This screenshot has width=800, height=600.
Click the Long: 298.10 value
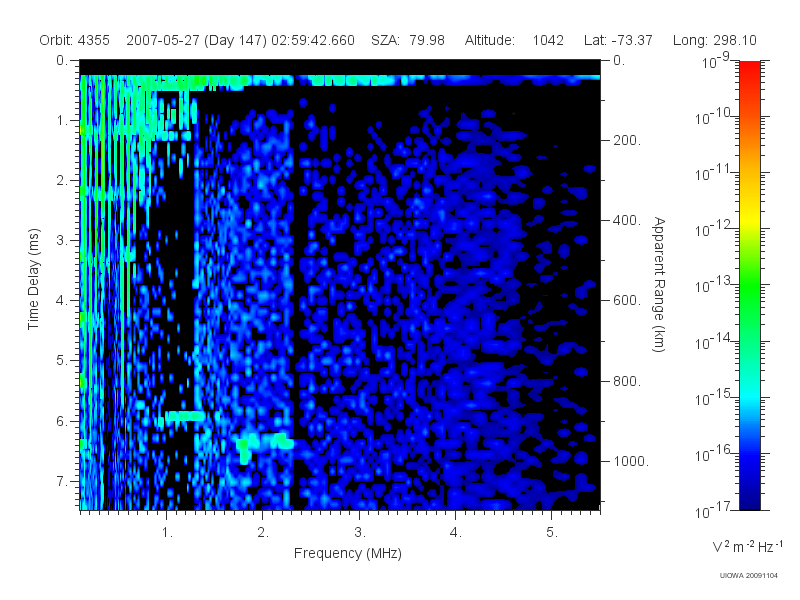[714, 40]
